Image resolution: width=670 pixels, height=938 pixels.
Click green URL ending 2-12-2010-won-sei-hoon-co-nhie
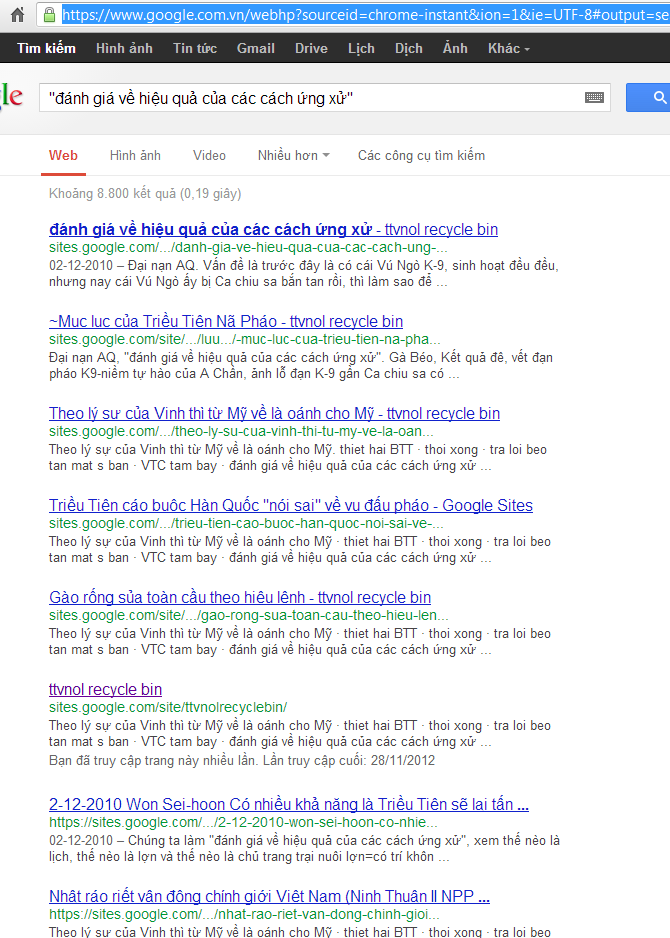[x=243, y=823]
